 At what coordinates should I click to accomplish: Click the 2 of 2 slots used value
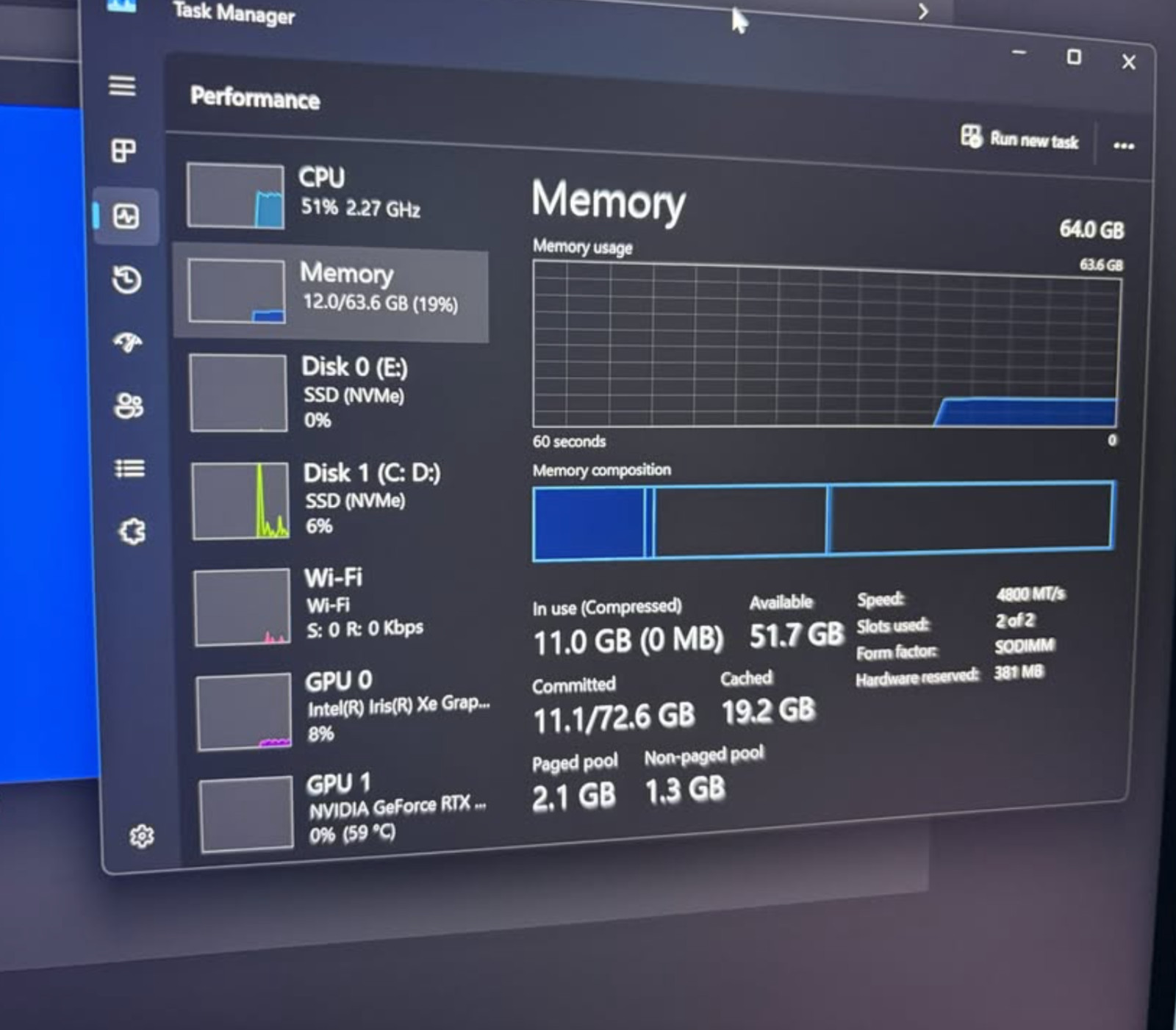click(x=1015, y=620)
